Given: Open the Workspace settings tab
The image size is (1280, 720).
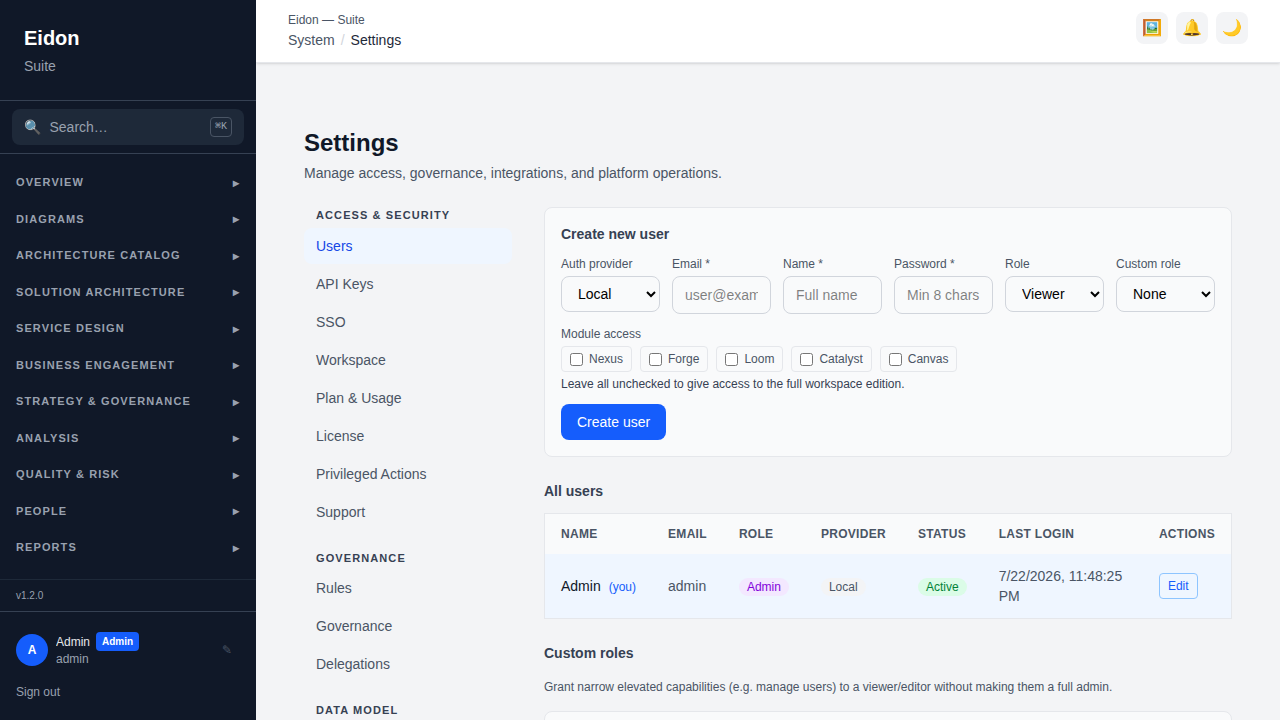Looking at the screenshot, I should coord(408,360).
